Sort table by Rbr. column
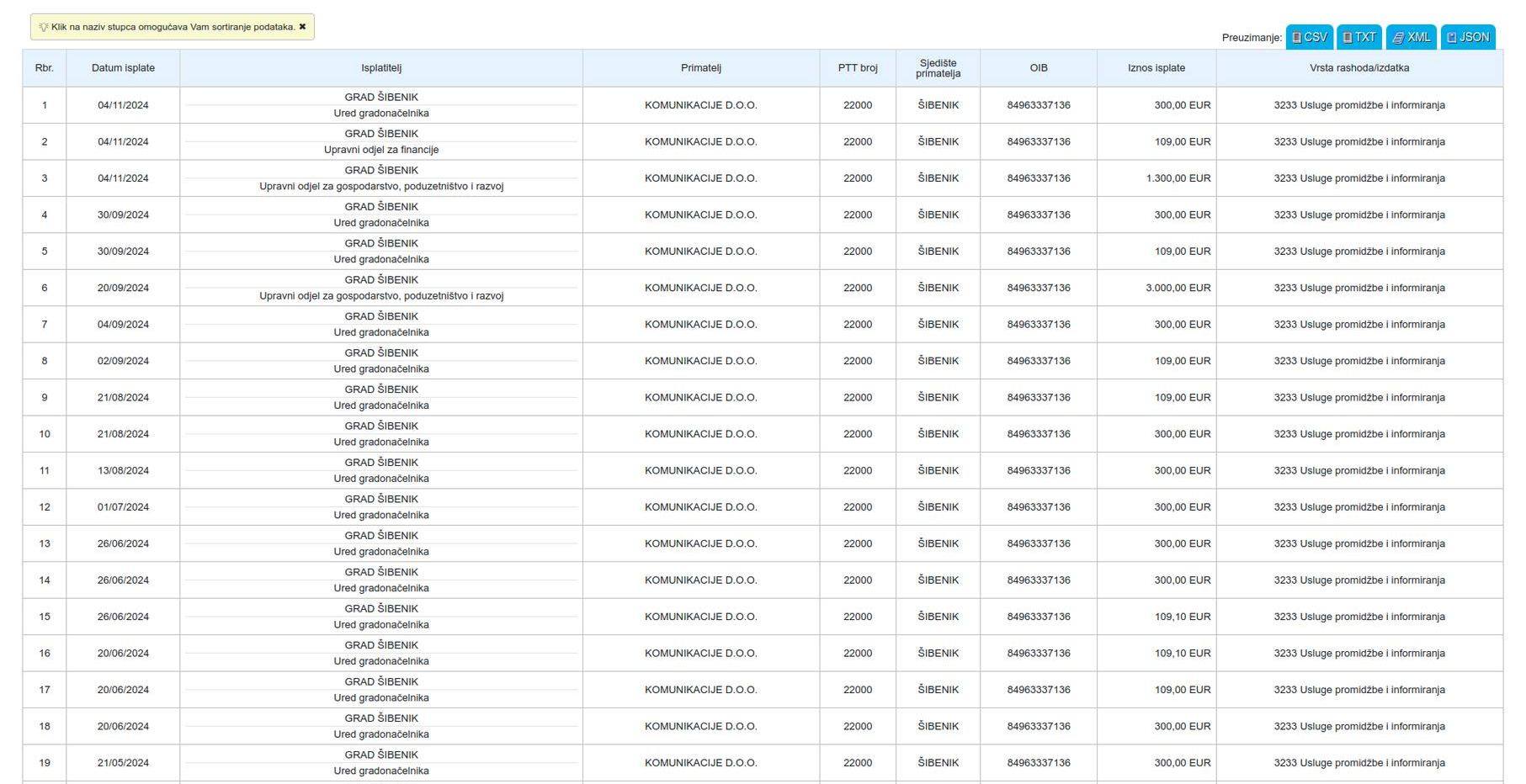Image resolution: width=1526 pixels, height=784 pixels. (x=44, y=68)
